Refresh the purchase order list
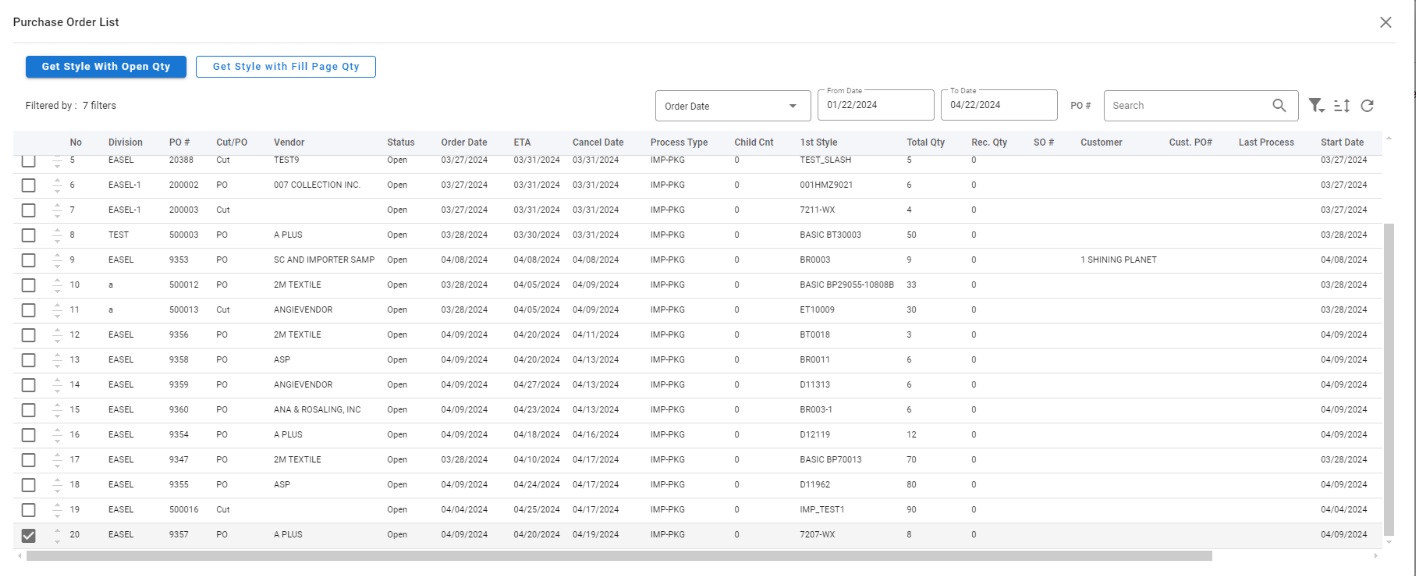The width and height of the screenshot is (1416, 576). 1367,105
